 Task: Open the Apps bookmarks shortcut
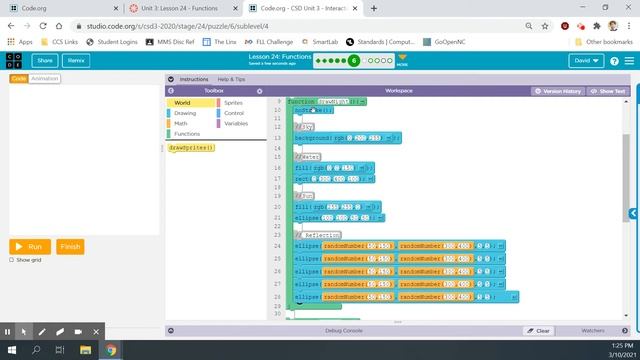click(20, 42)
